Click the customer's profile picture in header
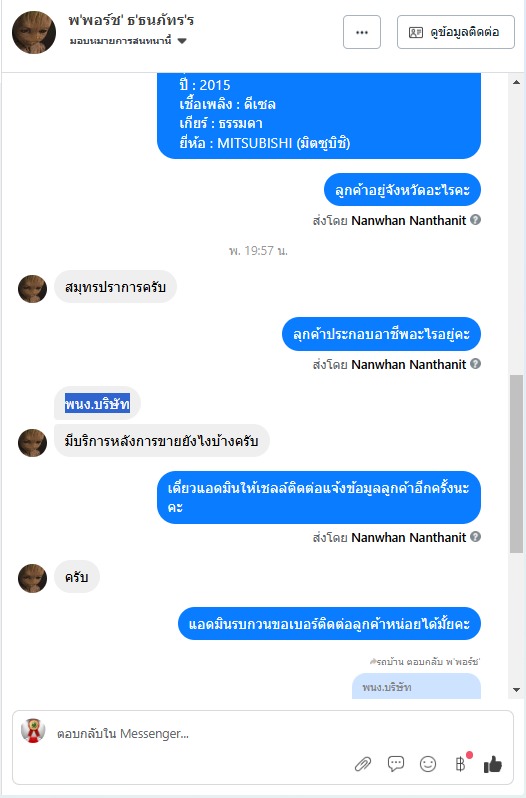Image resolution: width=526 pixels, height=798 pixels. (x=34, y=32)
